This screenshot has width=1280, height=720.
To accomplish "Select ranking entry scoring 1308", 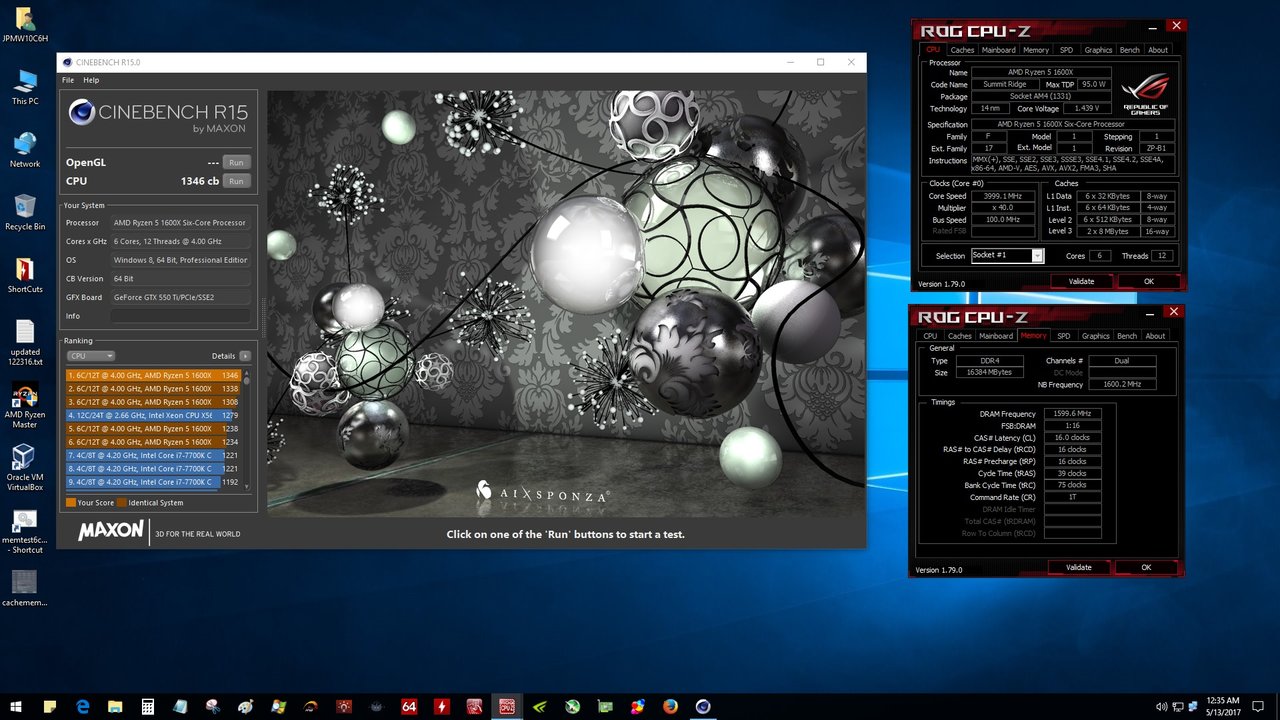I will pyautogui.click(x=153, y=401).
